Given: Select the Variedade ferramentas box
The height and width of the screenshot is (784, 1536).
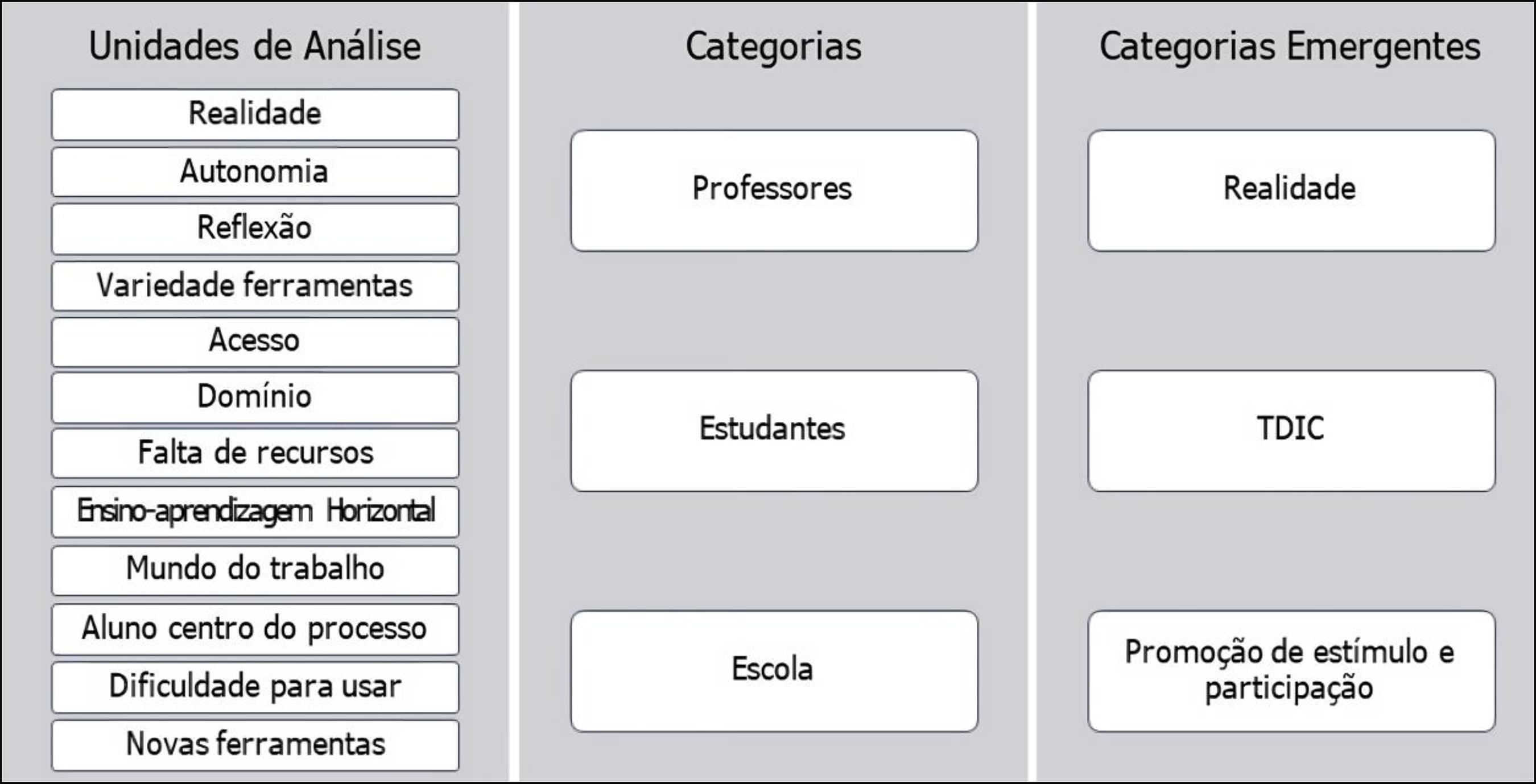Looking at the screenshot, I should coord(255,285).
